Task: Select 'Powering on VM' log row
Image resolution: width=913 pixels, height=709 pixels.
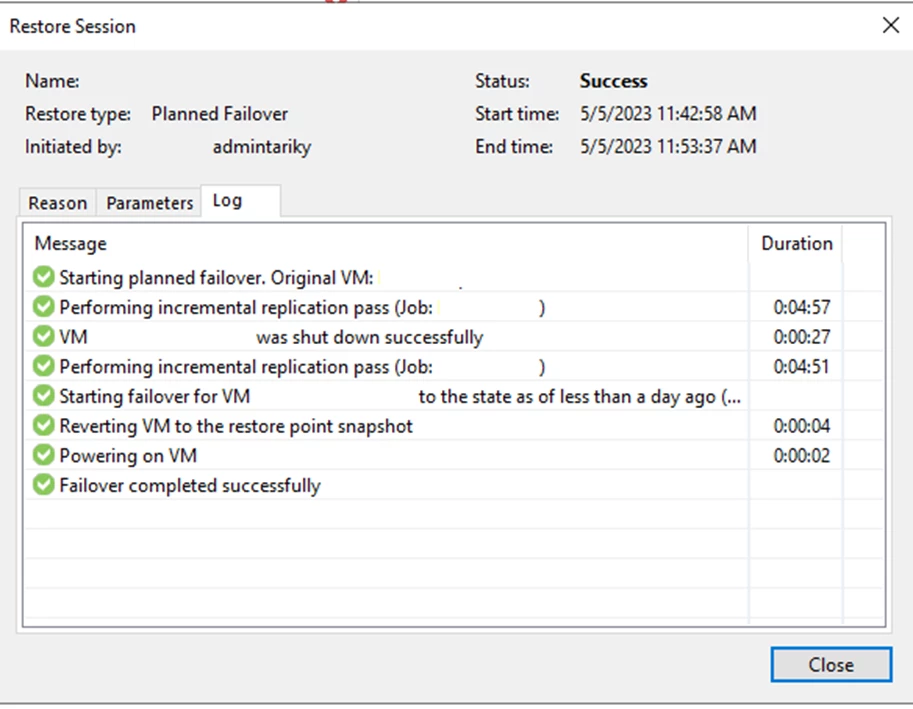Action: click(454, 455)
